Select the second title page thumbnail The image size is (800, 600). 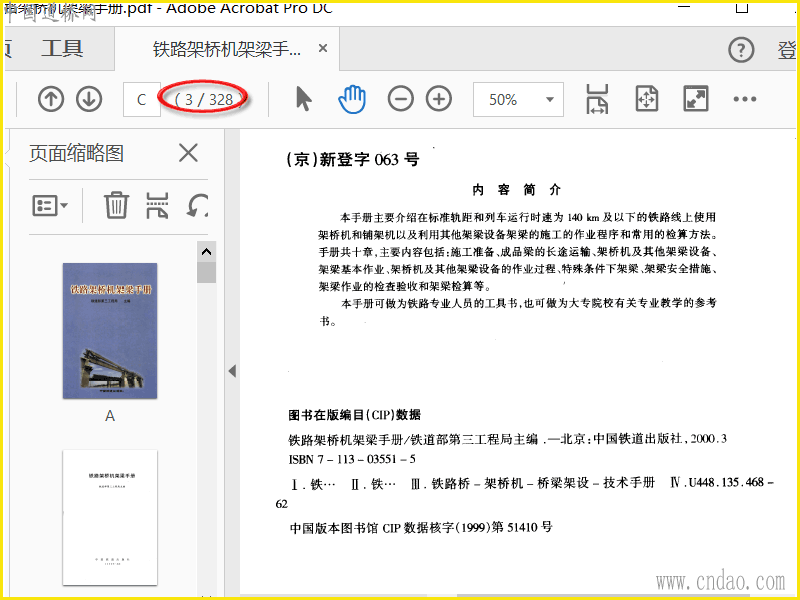tap(110, 517)
